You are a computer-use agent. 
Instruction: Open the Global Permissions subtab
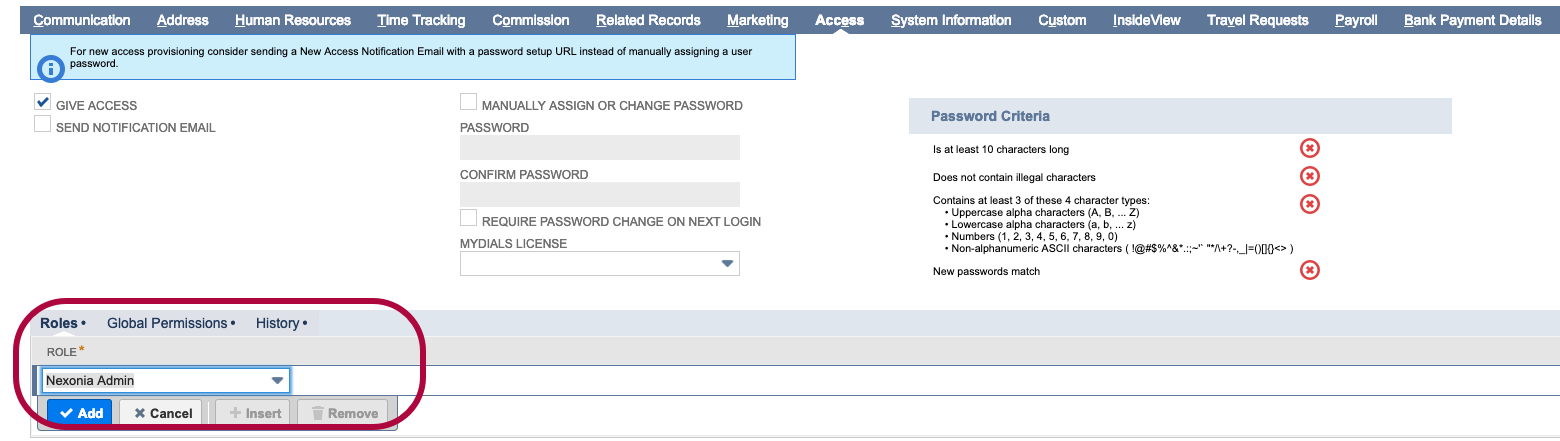click(167, 323)
